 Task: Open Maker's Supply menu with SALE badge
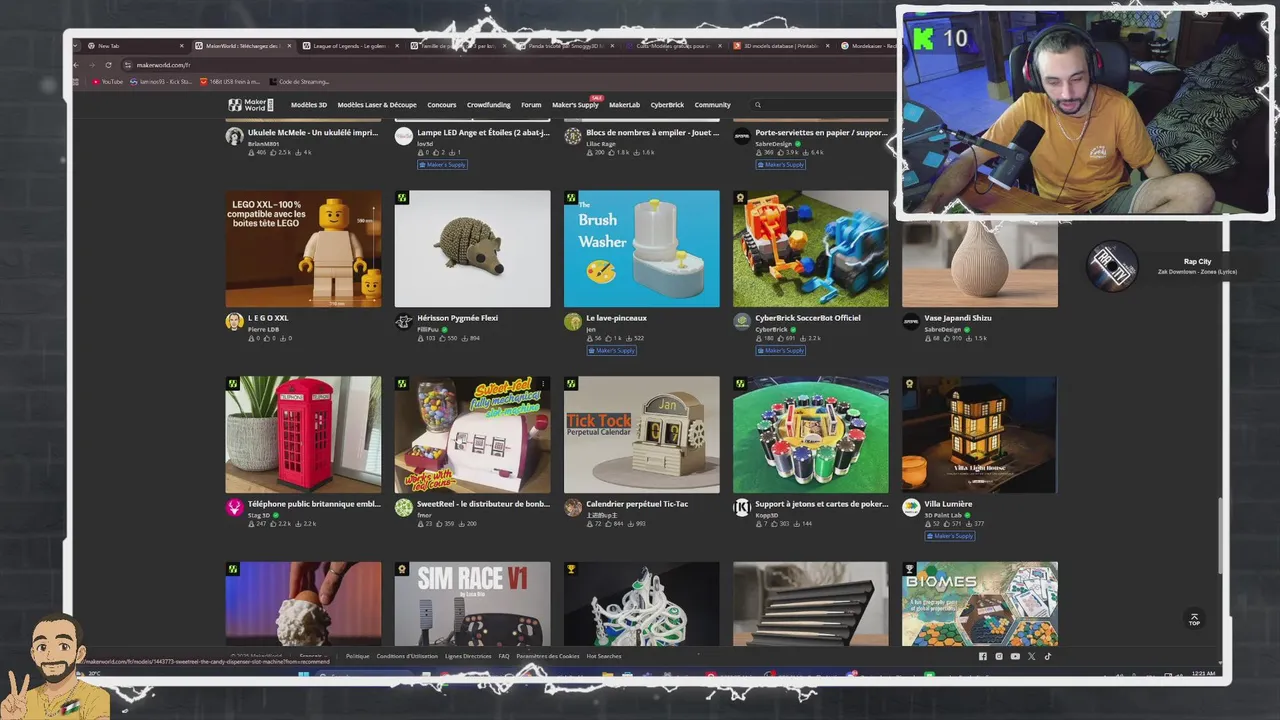tap(576, 104)
